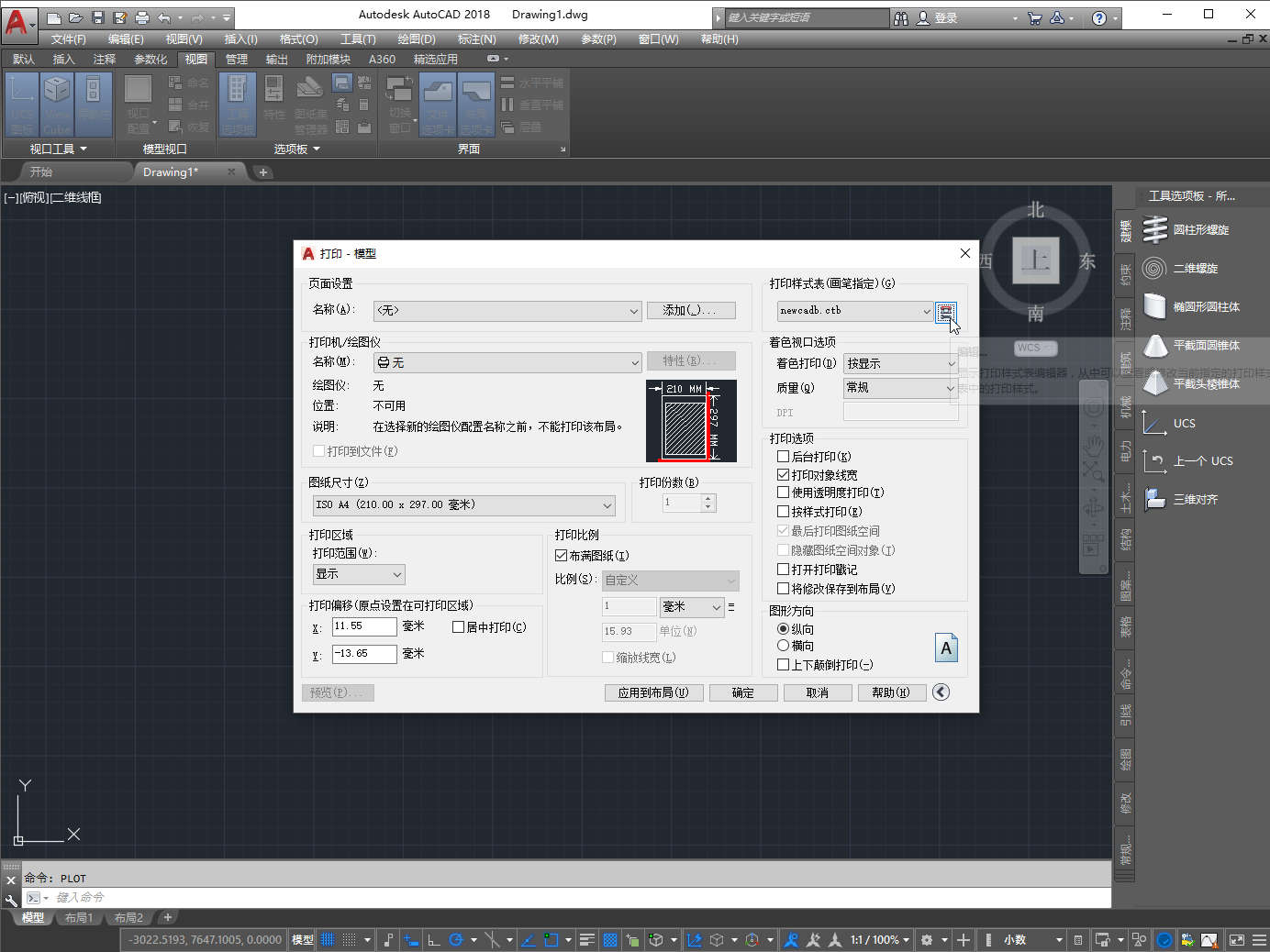Open the page setup name dropdown
The image size is (1270, 952).
point(507,311)
